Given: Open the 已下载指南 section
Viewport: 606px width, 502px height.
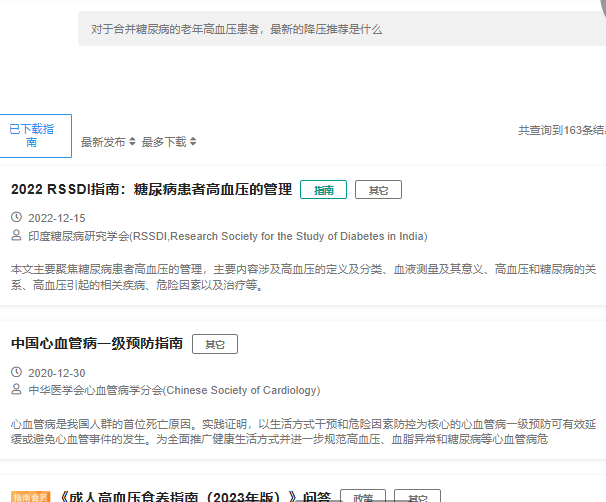Looking at the screenshot, I should coord(32,136).
